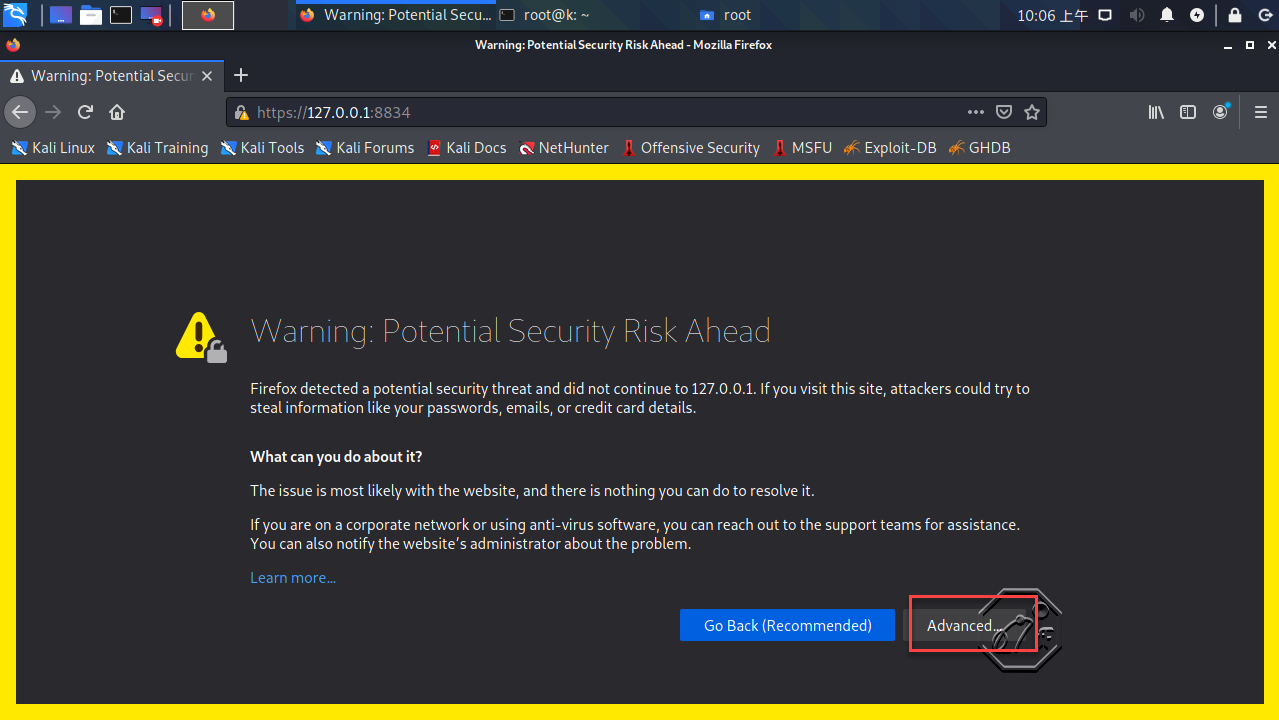Open the file manager panel launcher
This screenshot has width=1279, height=720.
91,15
